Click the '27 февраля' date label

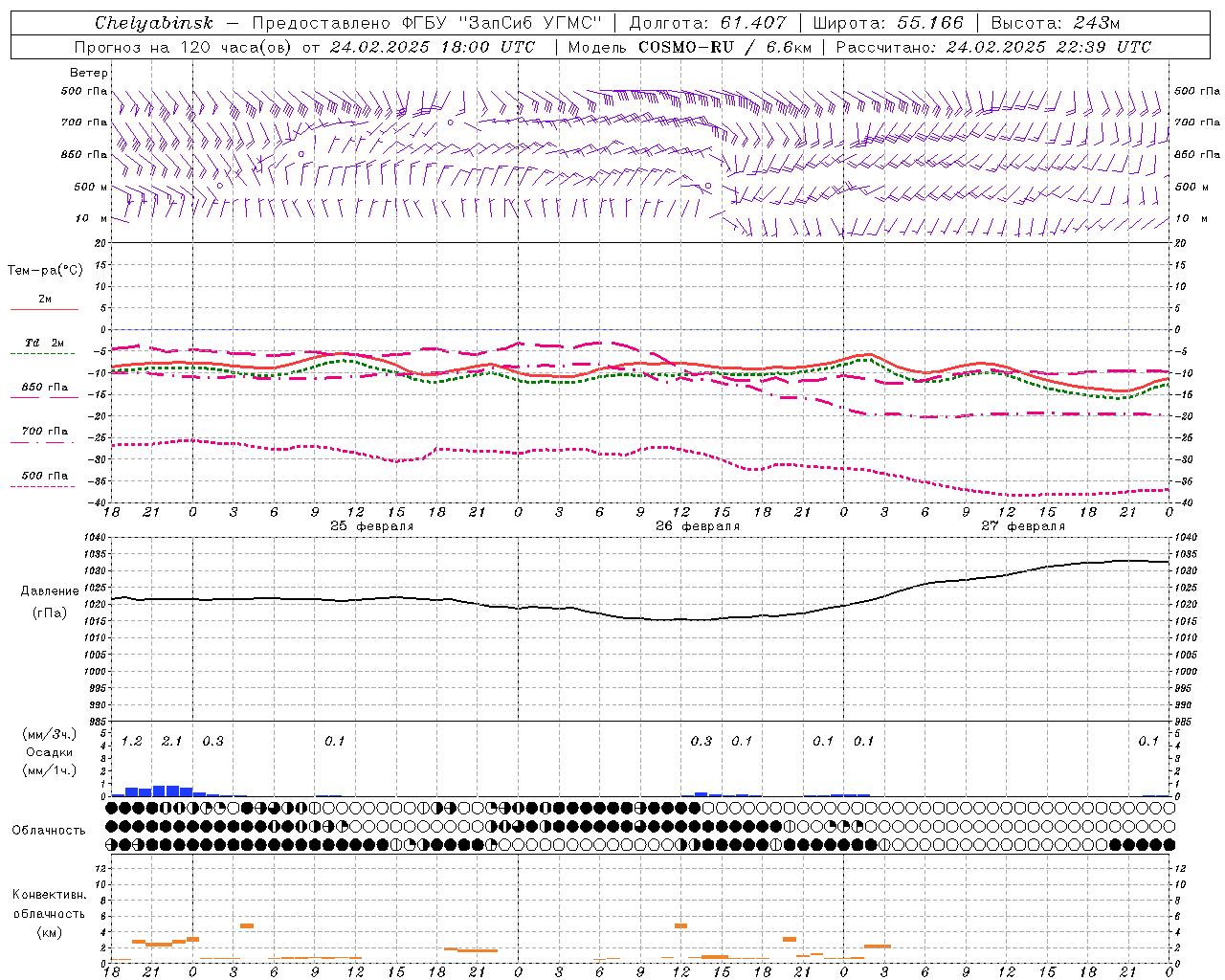(x=1023, y=526)
